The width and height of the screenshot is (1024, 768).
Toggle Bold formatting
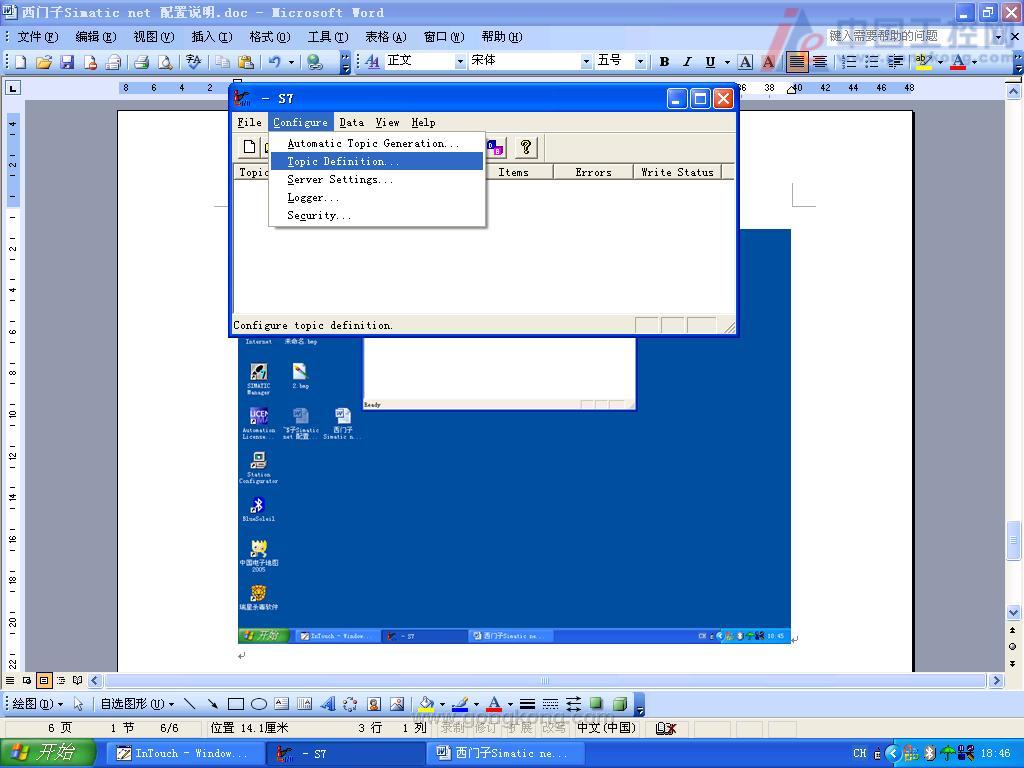[664, 61]
